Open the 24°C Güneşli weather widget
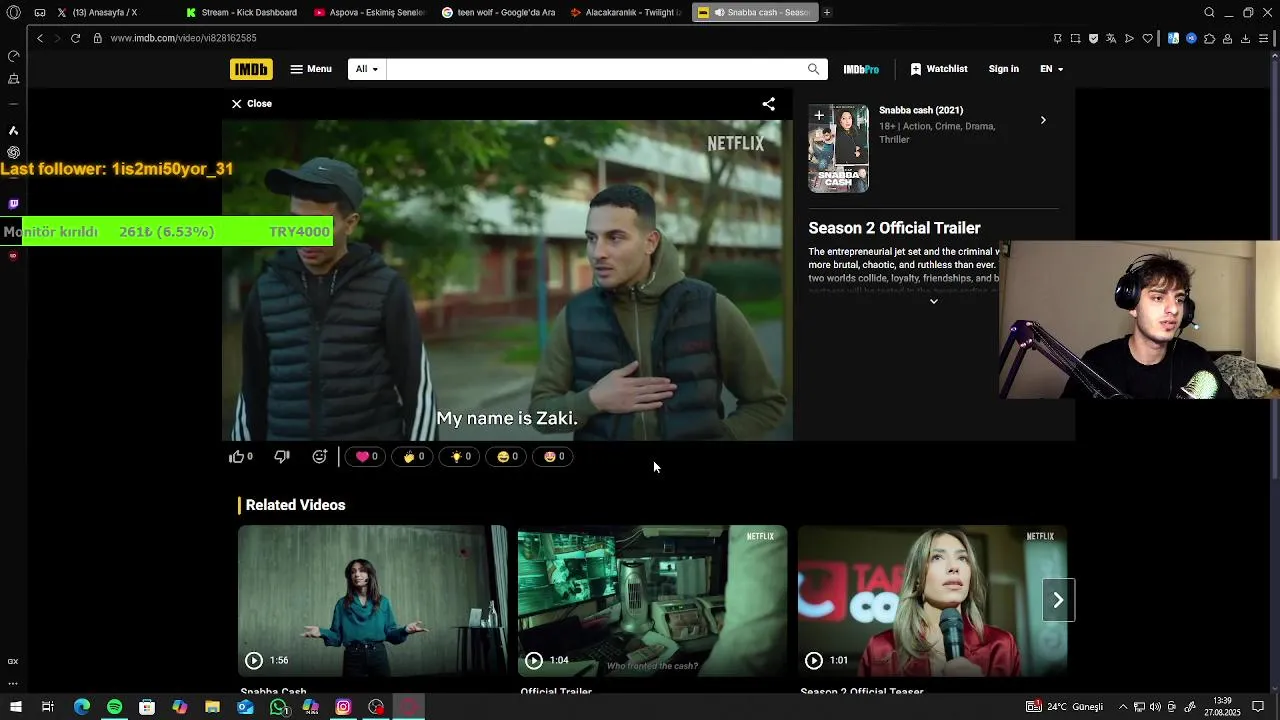Screen dimensions: 1280x720 point(1064,707)
